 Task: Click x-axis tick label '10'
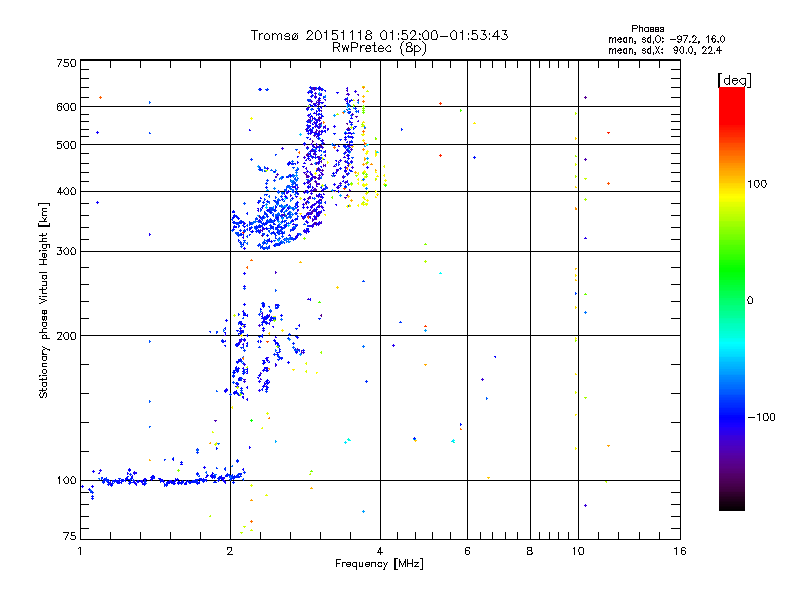[578, 551]
